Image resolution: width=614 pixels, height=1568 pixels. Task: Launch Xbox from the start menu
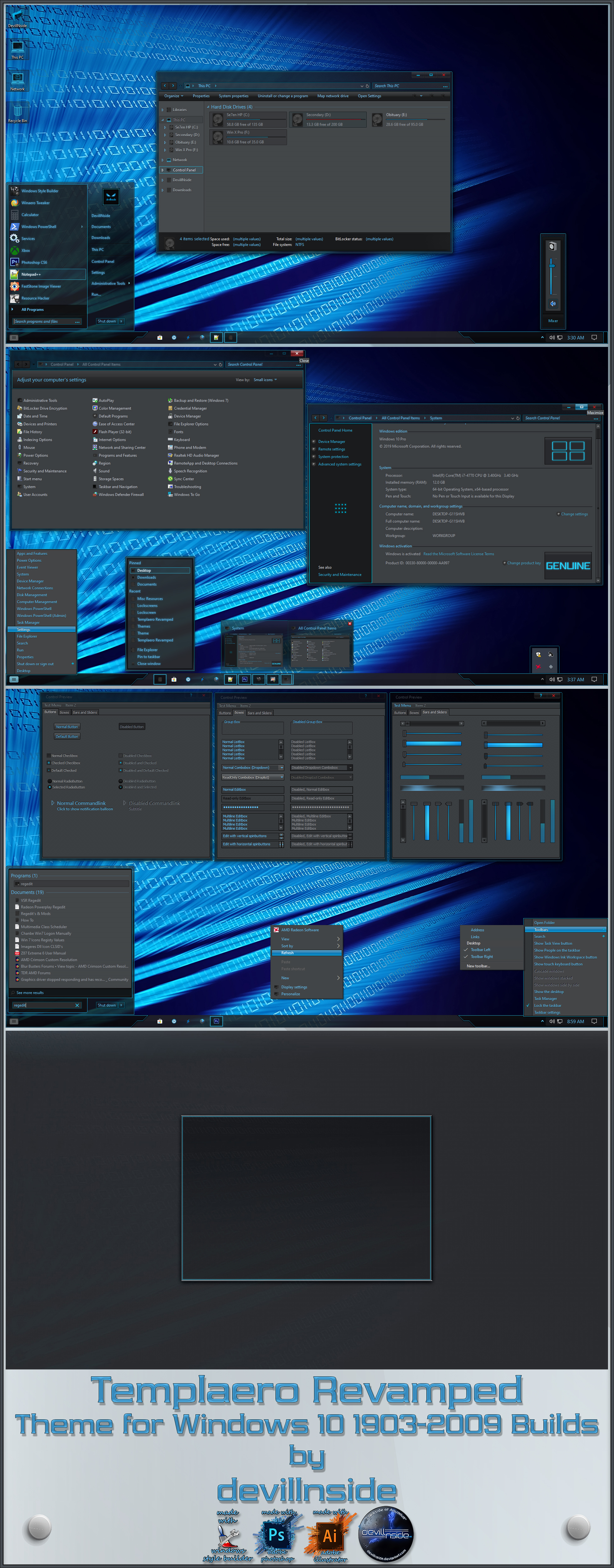coord(47,250)
